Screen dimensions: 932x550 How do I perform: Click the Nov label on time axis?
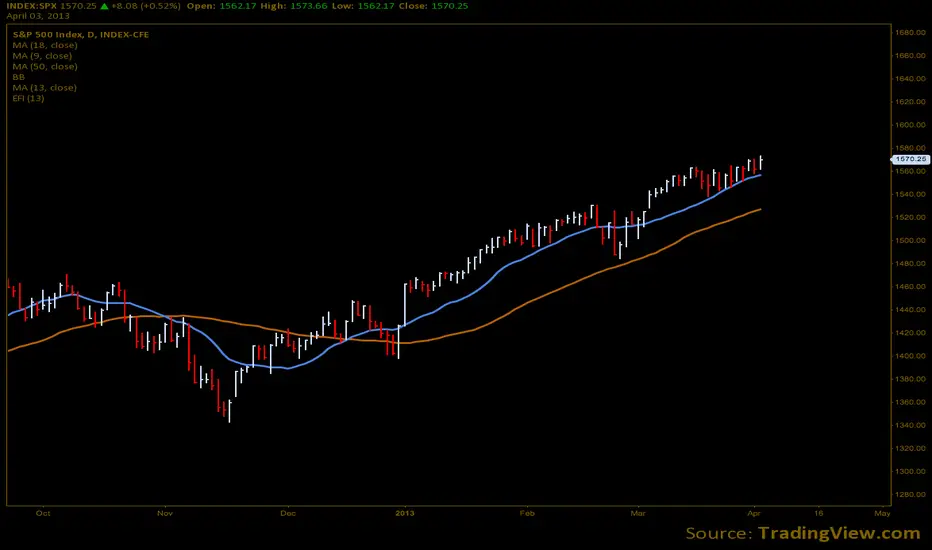(x=165, y=513)
